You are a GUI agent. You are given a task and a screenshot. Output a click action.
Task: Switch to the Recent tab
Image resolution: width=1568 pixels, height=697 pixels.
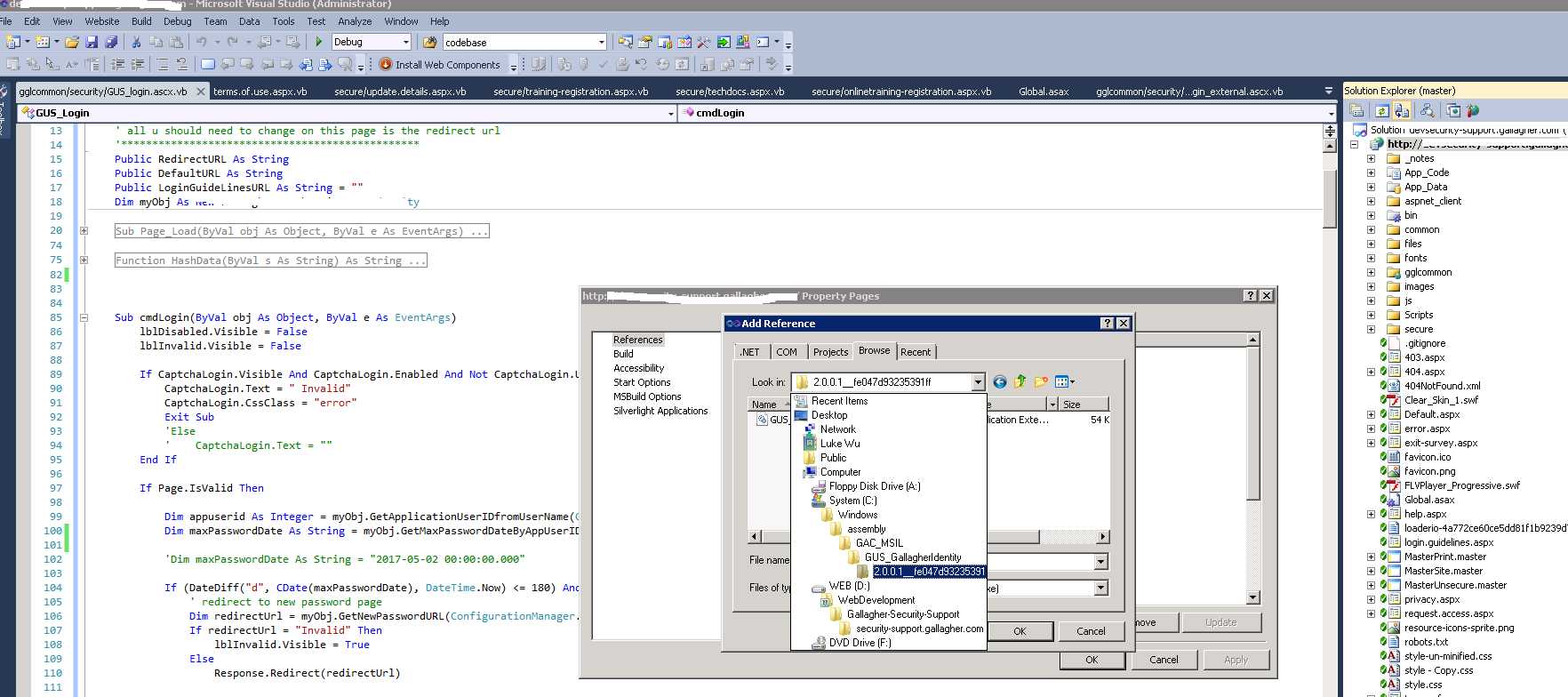tap(916, 352)
